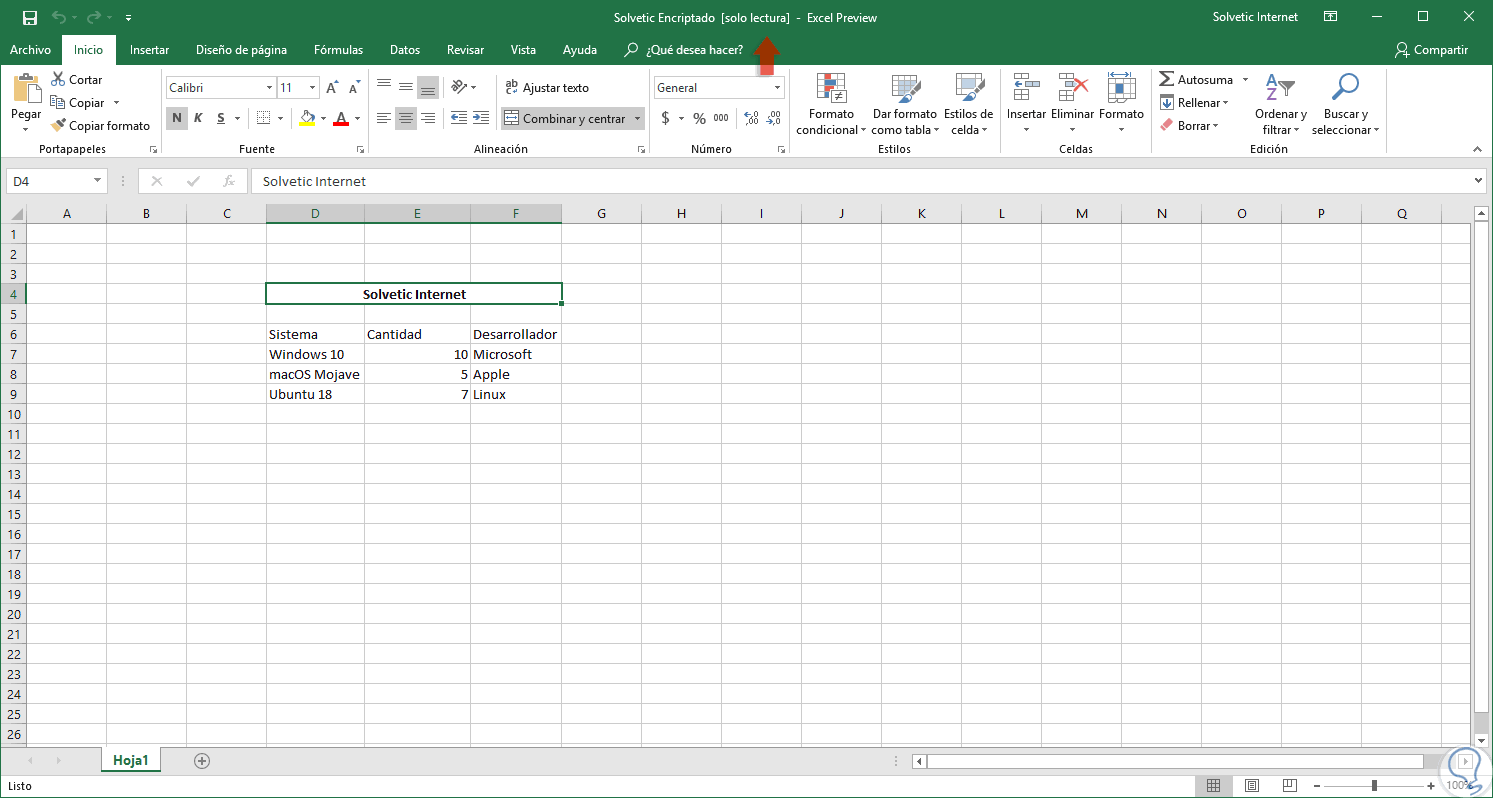Apply thousands separator number style
The width and height of the screenshot is (1493, 798).
pyautogui.click(x=721, y=118)
